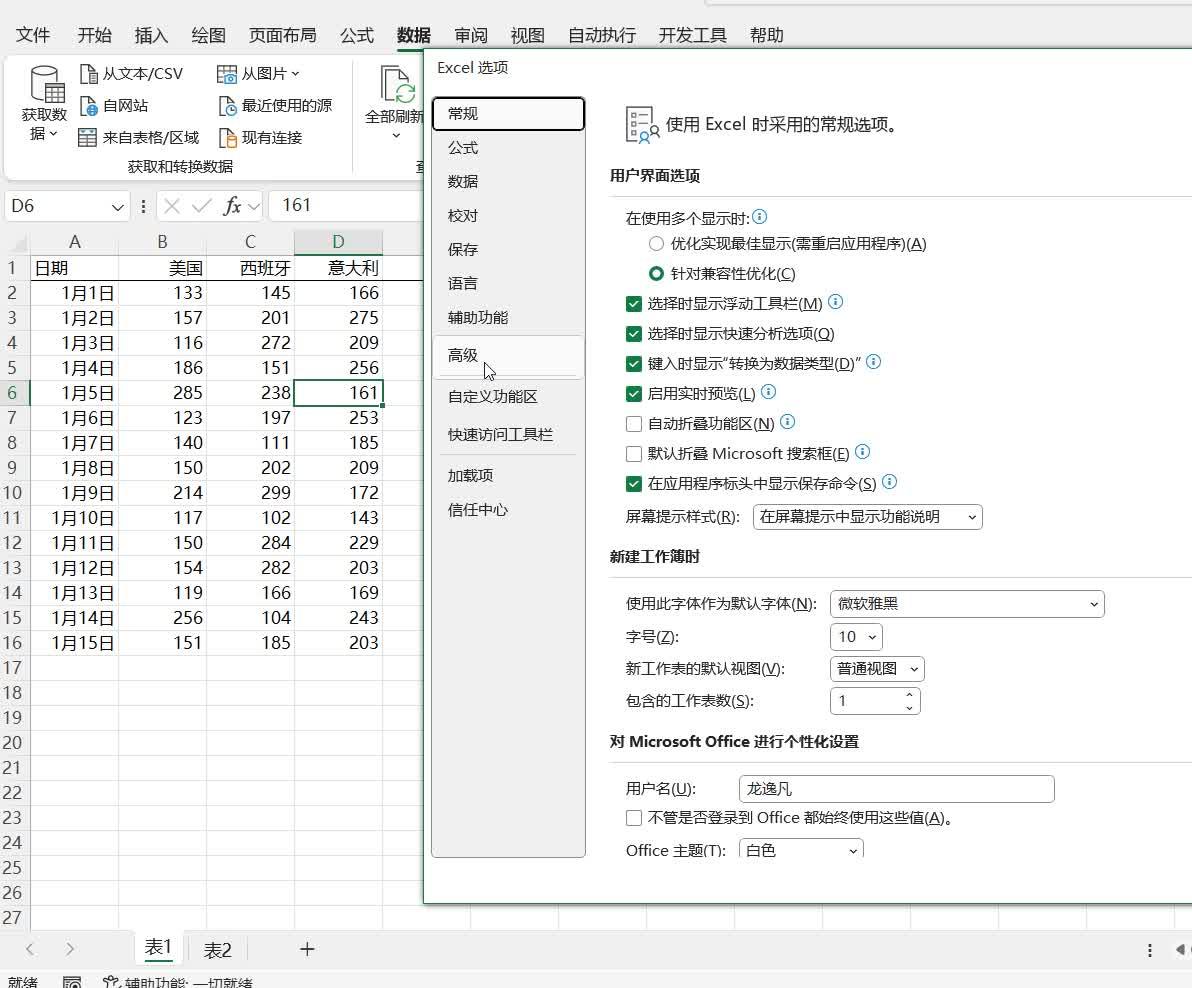Open font size dropdown showing 10
The image size is (1192, 988).
[x=857, y=637]
